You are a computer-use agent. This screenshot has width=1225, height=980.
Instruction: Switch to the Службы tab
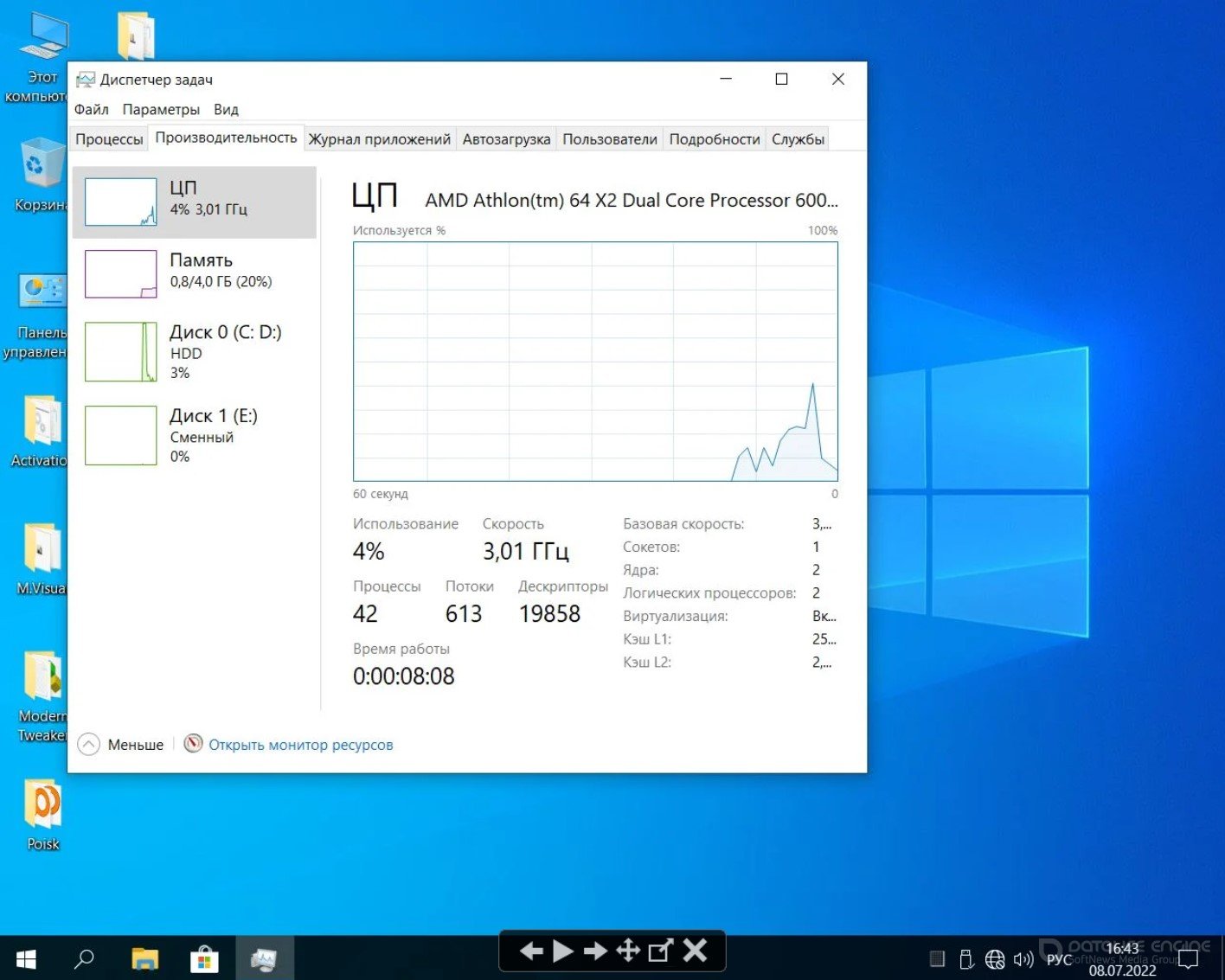pos(798,139)
